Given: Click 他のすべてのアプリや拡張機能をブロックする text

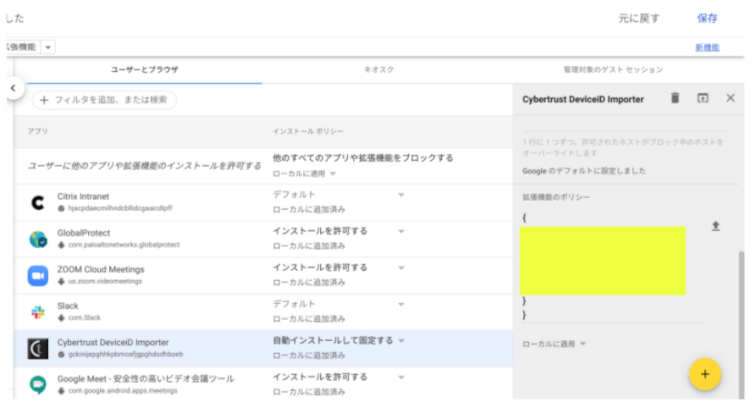Looking at the screenshot, I should click(x=363, y=158).
